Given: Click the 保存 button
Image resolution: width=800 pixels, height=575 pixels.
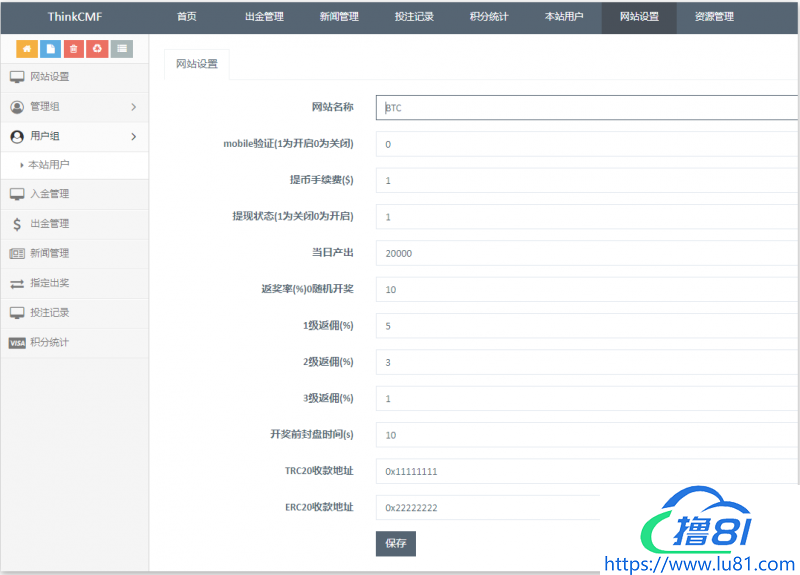Looking at the screenshot, I should click(395, 543).
